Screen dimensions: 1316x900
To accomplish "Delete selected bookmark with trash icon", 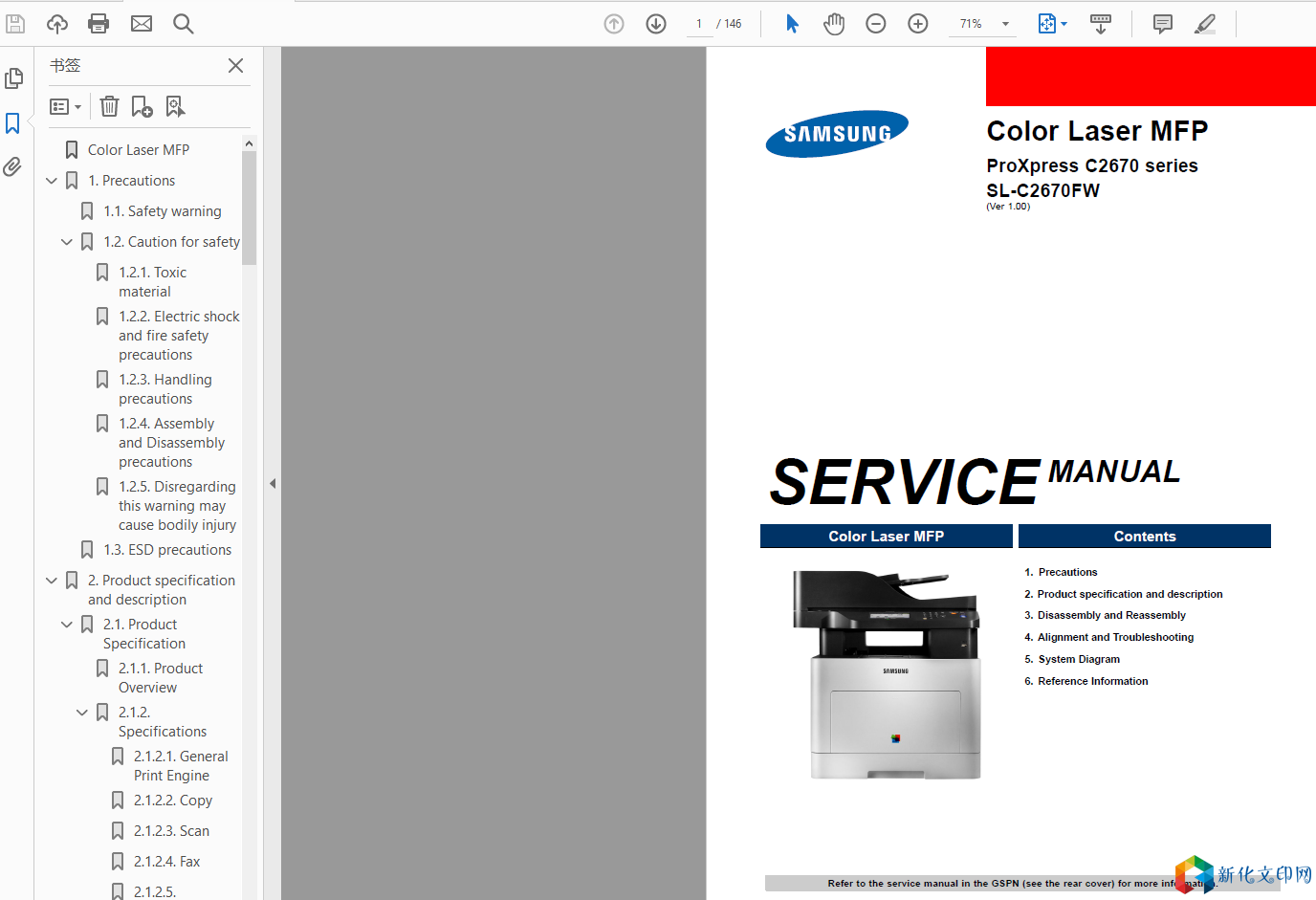I will coord(110,106).
